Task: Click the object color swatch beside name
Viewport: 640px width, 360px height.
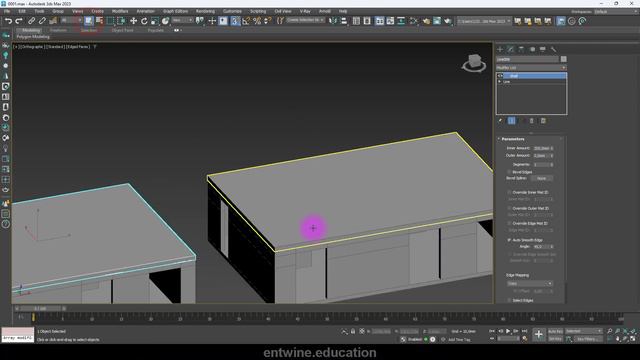Action: [563, 59]
